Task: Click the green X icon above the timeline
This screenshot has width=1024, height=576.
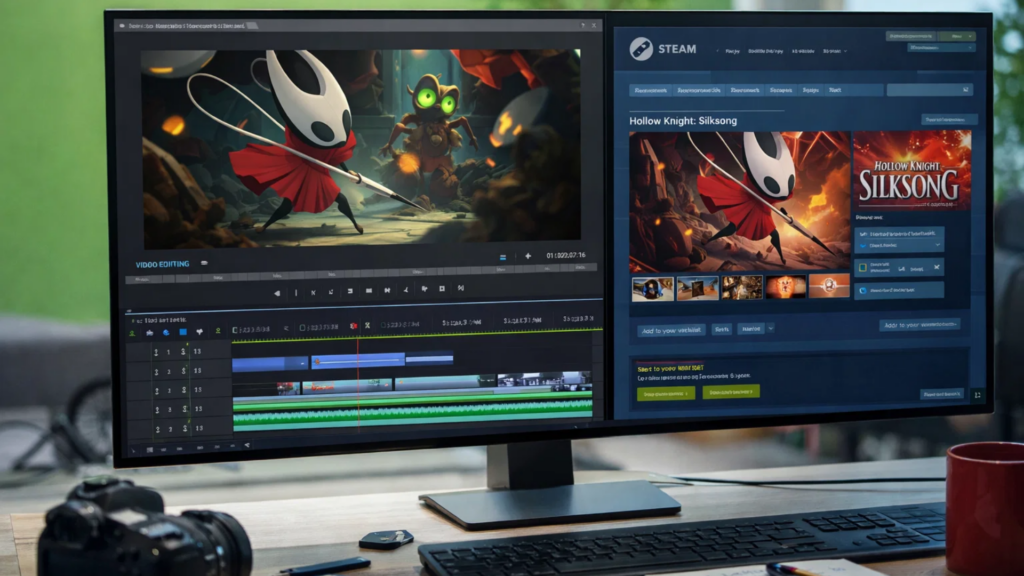Action: click(367, 326)
